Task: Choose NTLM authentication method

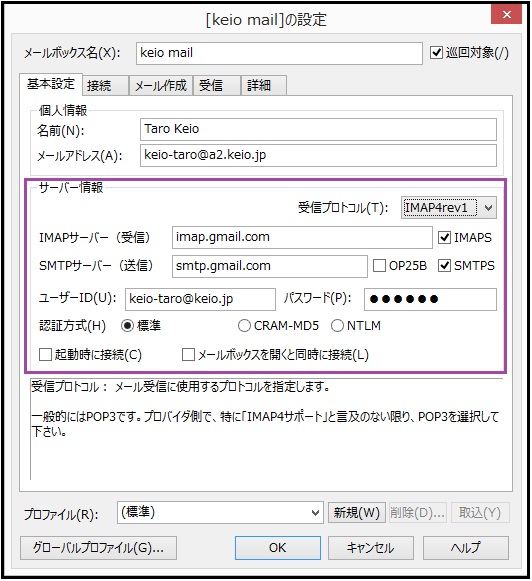Action: [337, 326]
